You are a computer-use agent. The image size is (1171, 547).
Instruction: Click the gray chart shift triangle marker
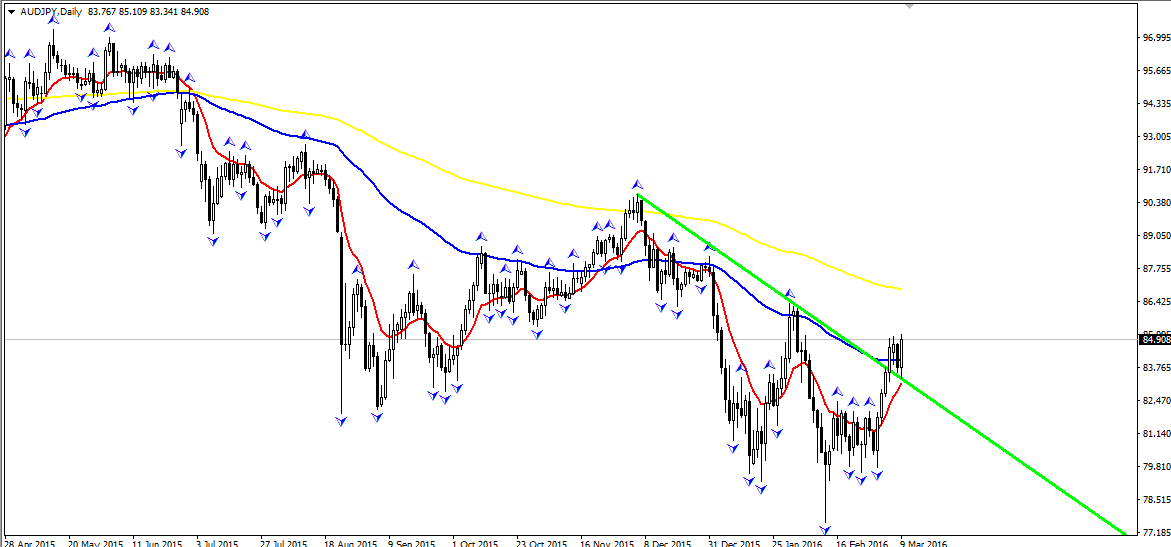pos(910,5)
